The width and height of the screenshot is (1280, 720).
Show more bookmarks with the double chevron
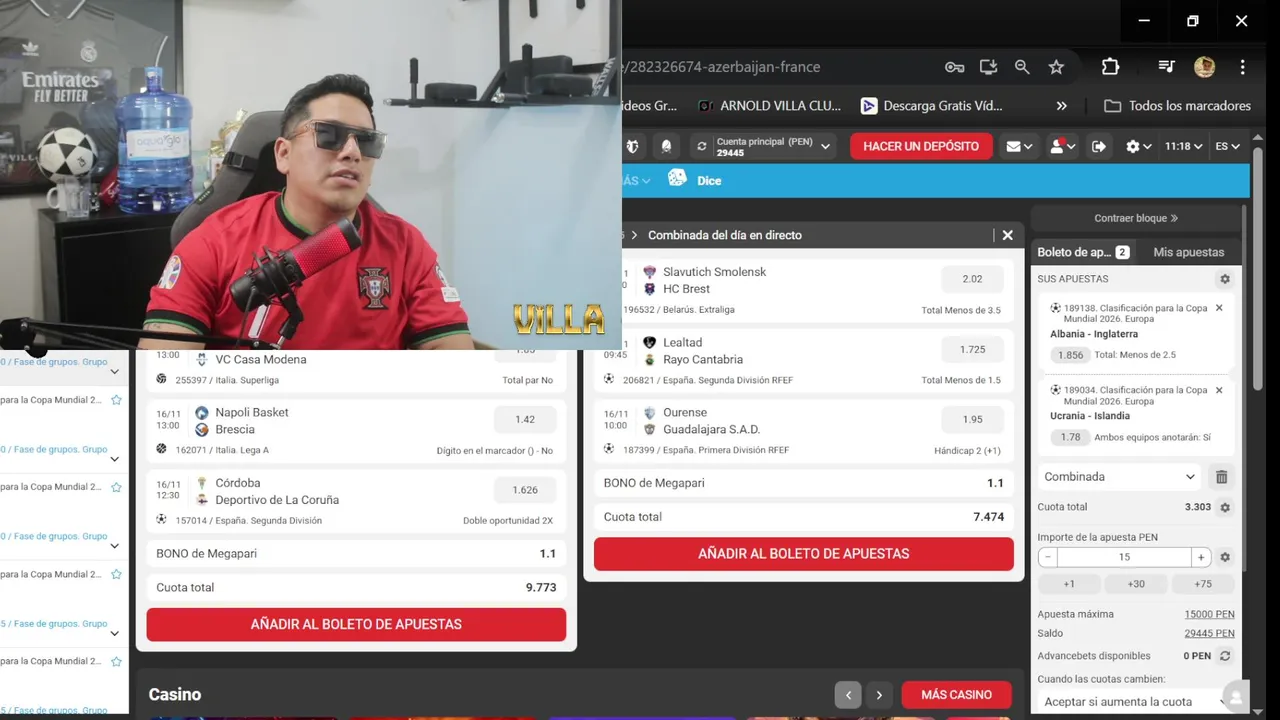pyautogui.click(x=1061, y=106)
